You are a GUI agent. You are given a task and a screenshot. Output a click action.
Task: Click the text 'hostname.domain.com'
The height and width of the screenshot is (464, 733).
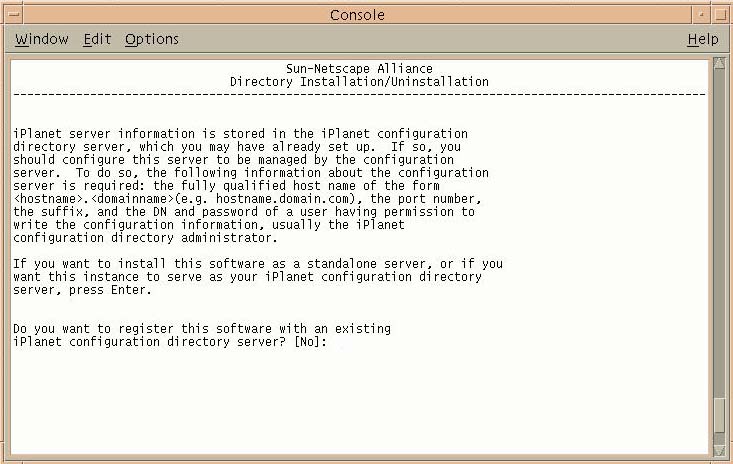[282, 199]
